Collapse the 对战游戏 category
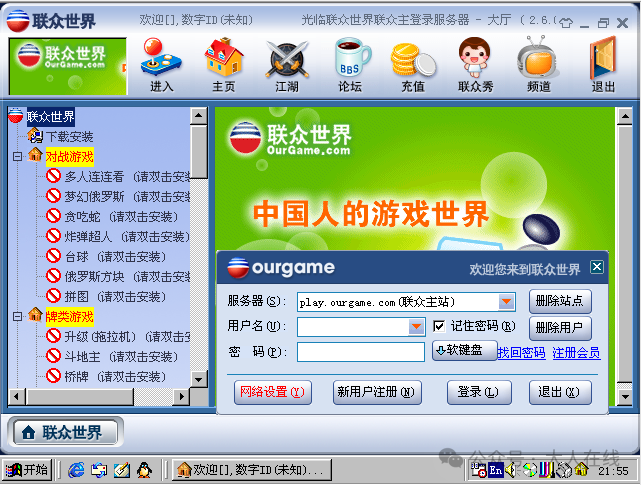 tap(17, 157)
